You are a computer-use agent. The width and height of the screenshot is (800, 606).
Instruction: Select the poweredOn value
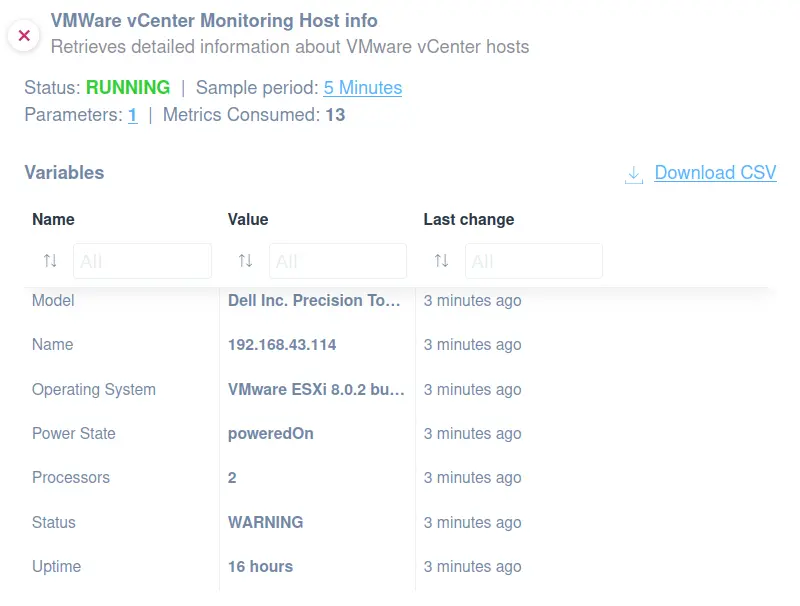click(271, 434)
